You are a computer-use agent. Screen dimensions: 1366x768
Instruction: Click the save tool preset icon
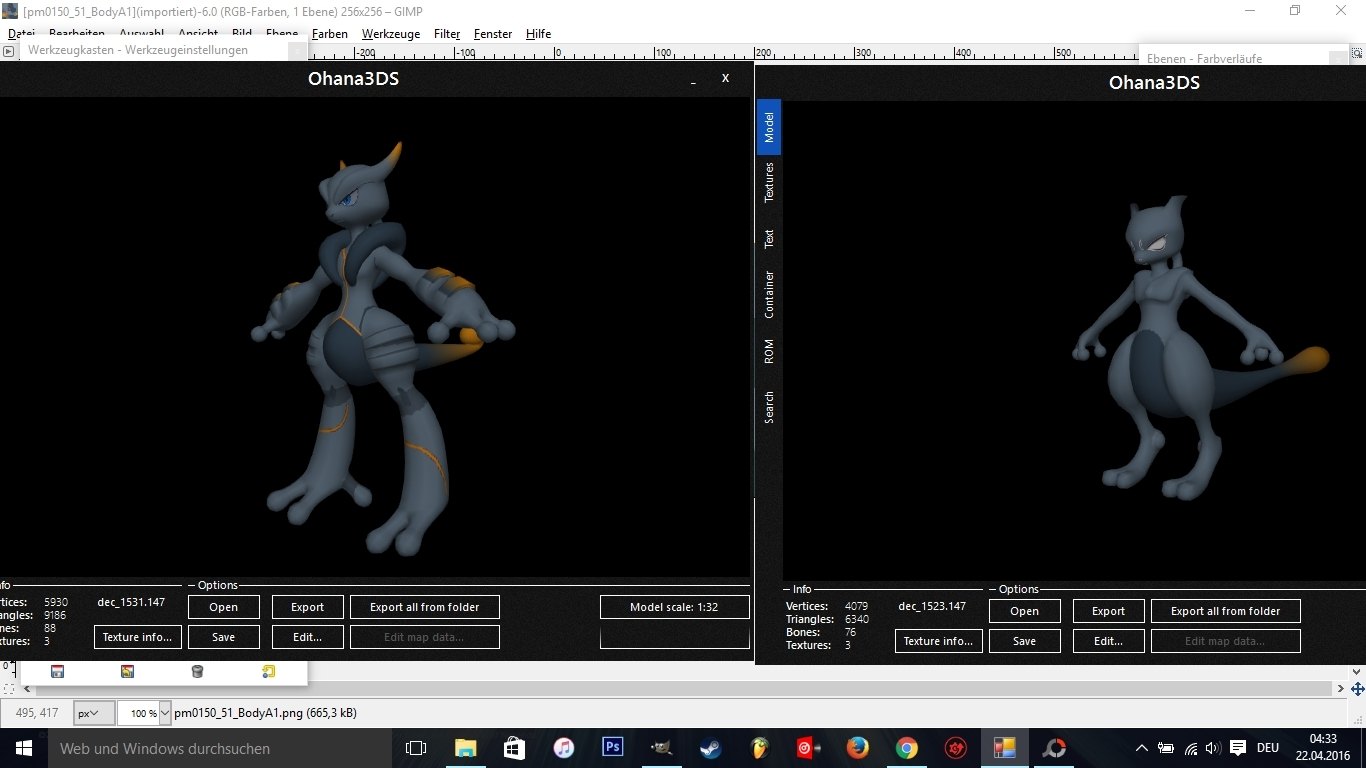(58, 672)
